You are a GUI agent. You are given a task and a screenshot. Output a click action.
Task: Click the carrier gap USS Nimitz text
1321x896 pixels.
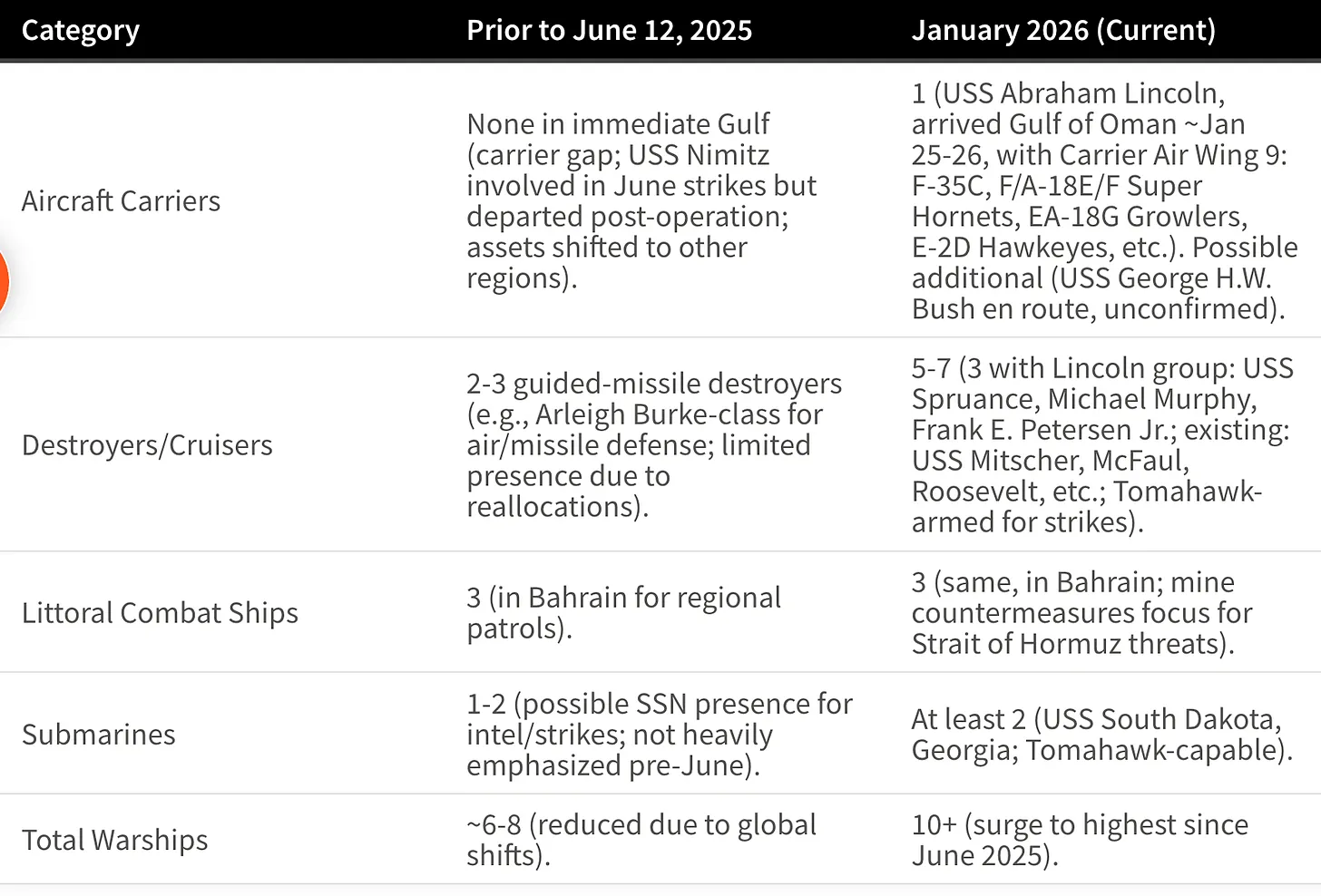pos(641,200)
